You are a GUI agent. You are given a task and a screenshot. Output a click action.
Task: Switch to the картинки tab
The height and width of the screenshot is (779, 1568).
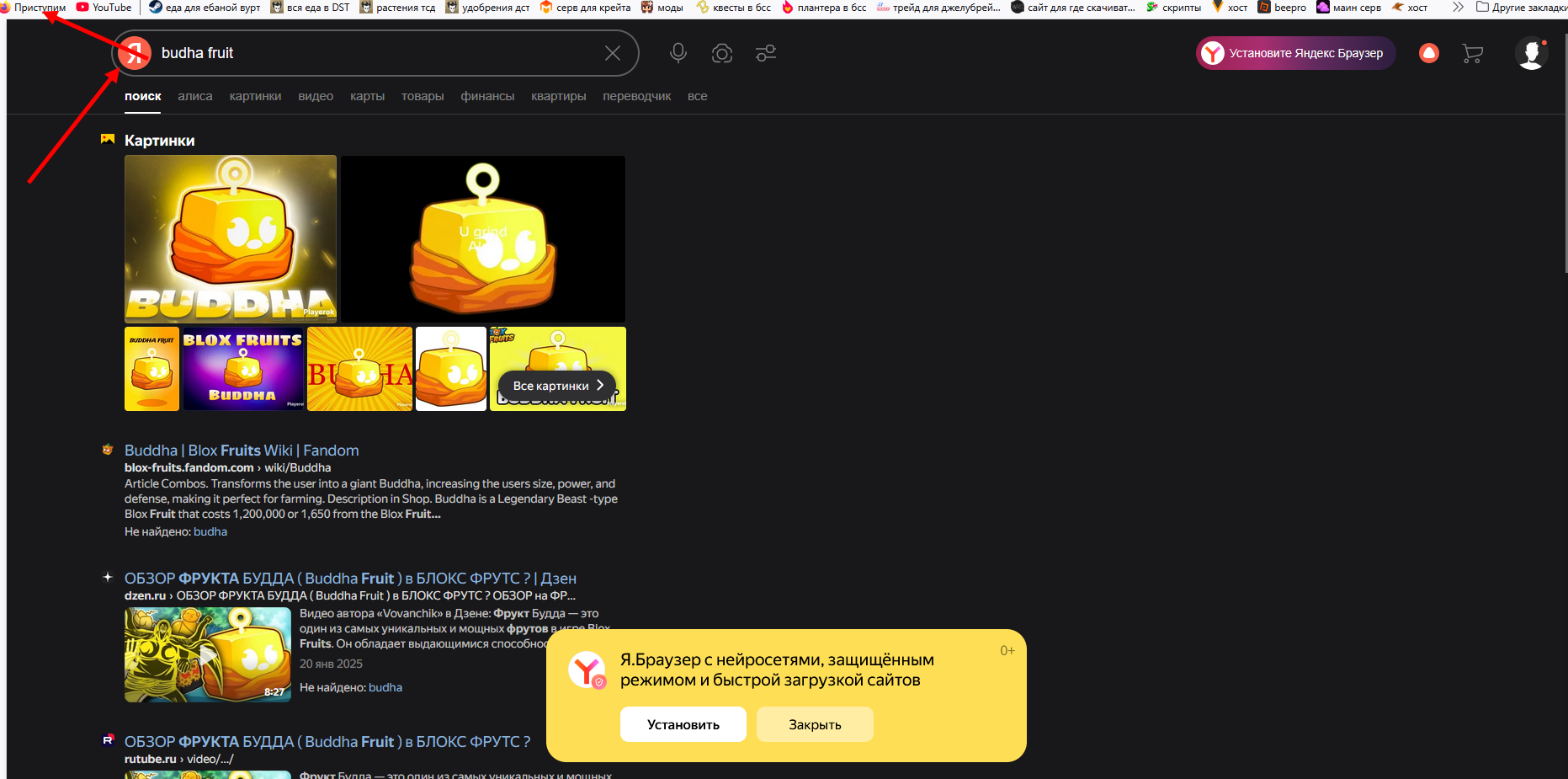coord(255,96)
